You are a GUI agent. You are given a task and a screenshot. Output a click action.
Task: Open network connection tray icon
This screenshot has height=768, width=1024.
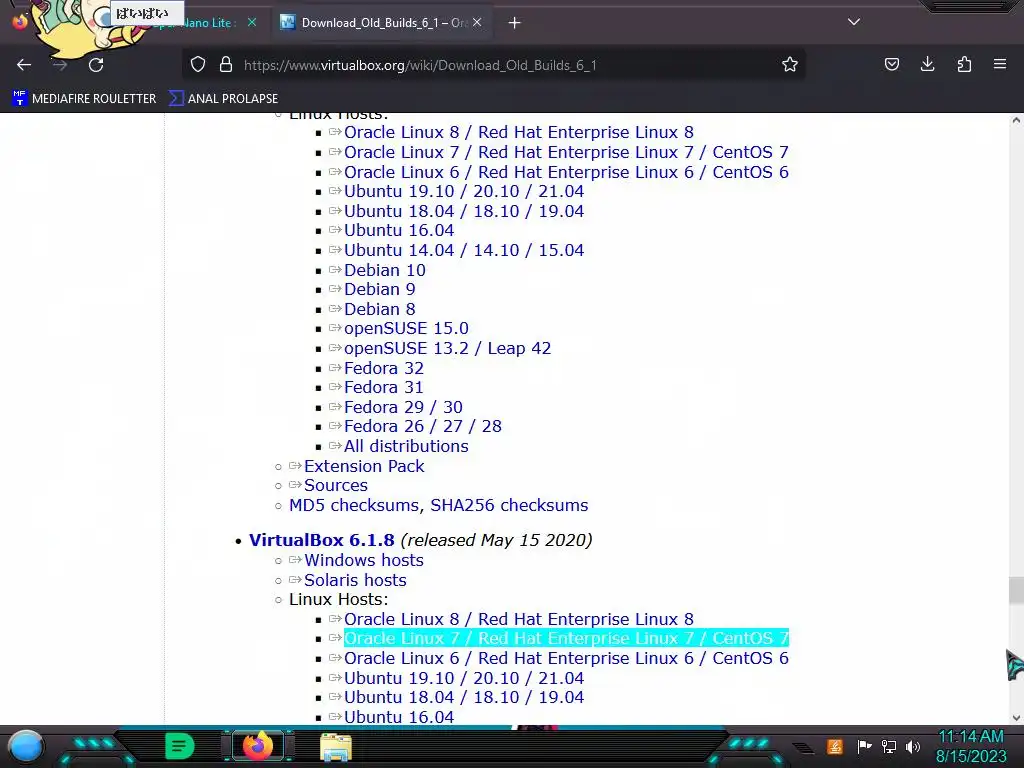(889, 746)
